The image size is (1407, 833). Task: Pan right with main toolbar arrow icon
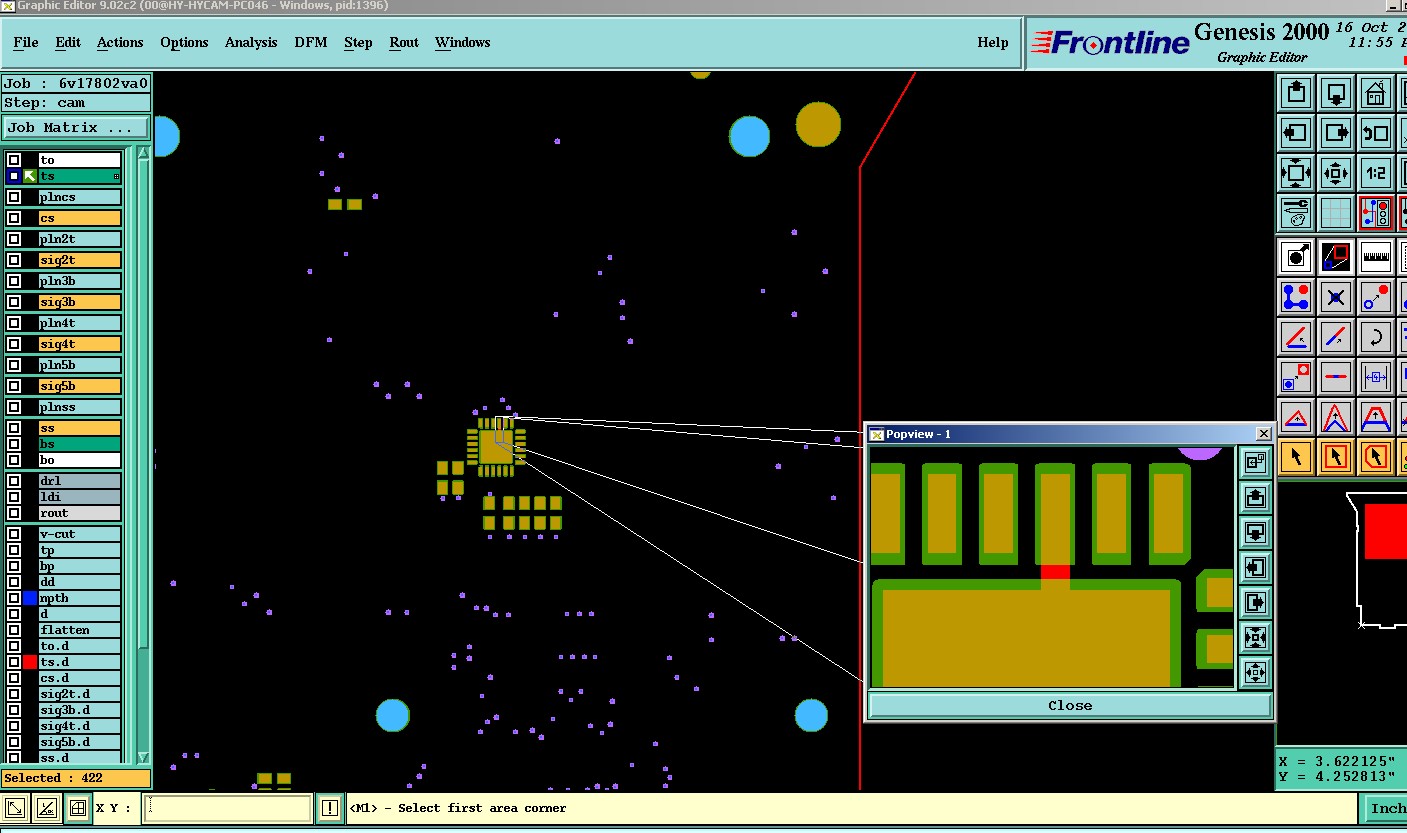(x=1336, y=133)
